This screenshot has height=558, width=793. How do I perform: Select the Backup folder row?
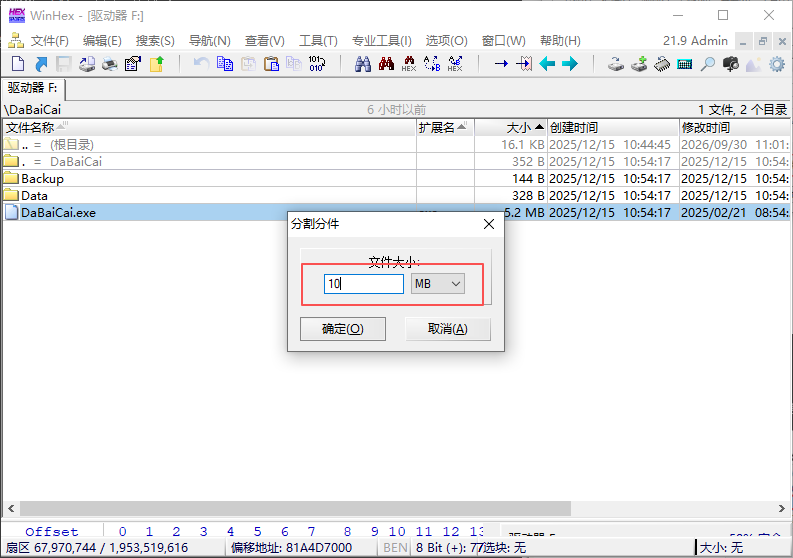[396, 179]
